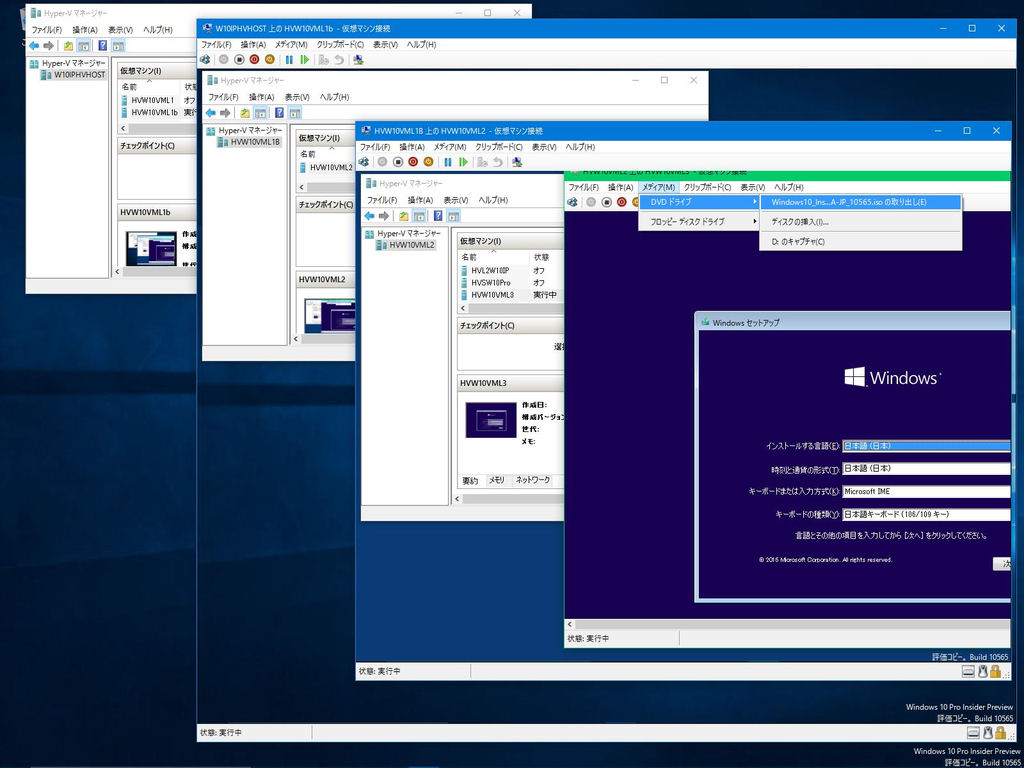This screenshot has width=1024, height=768.
Task: Click Turn Off icon in innermost HVW10VML3 connection toolbar
Action: pyautogui.click(x=607, y=202)
